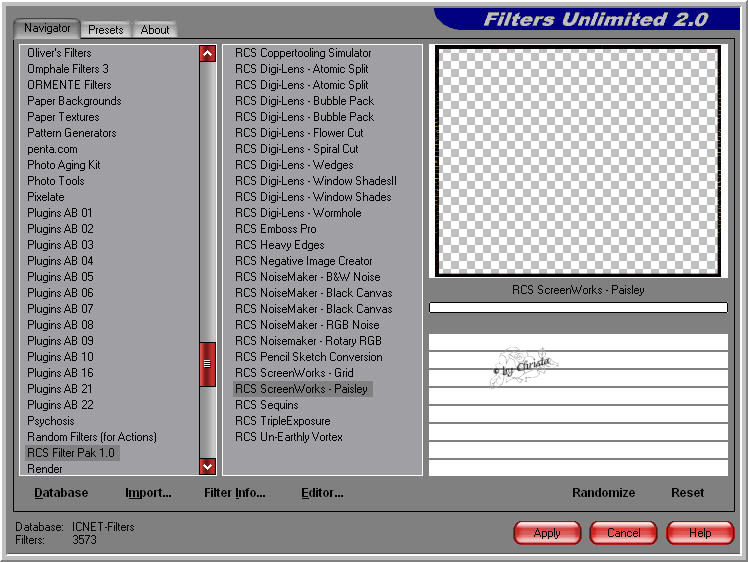Image resolution: width=748 pixels, height=562 pixels.
Task: Select Pattern Generators
Action: (72, 133)
